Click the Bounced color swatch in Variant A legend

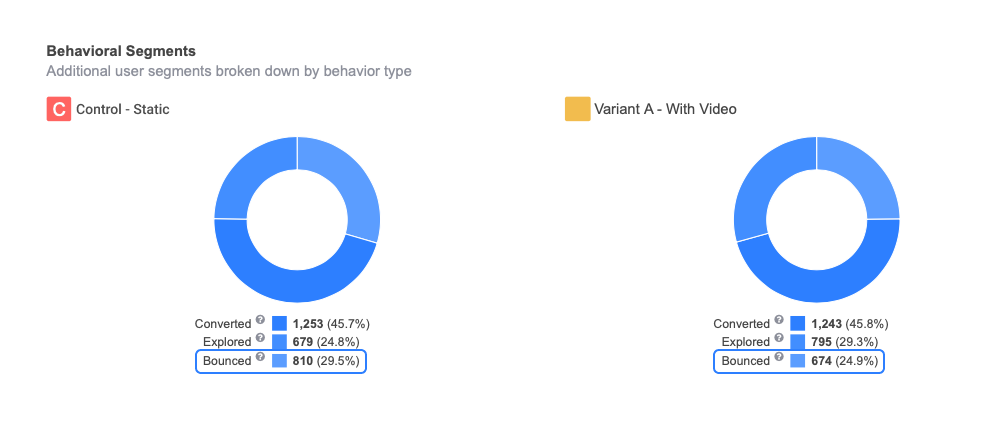798,361
